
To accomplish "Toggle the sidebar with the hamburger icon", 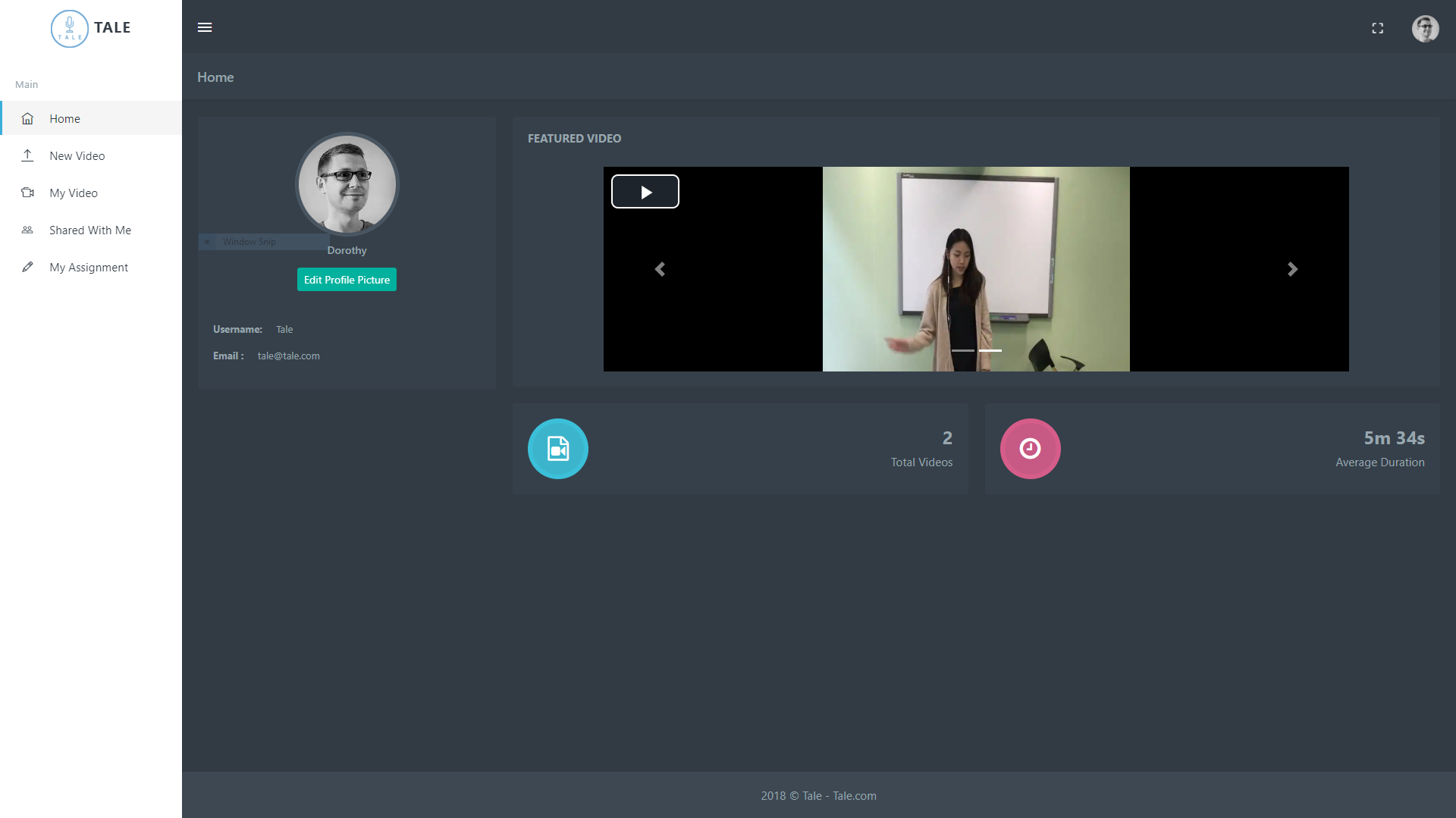I will coord(205,27).
